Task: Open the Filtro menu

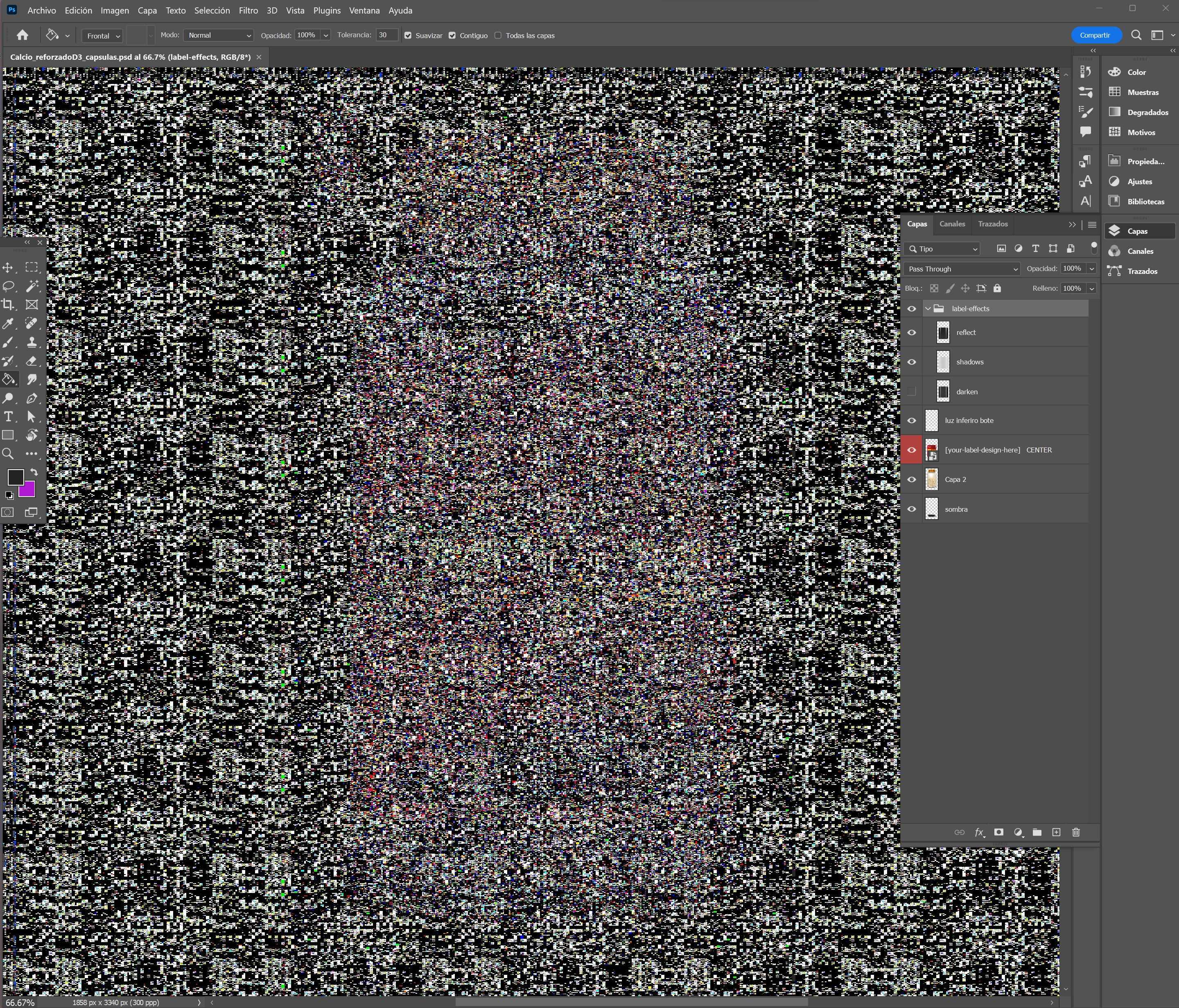Action: click(248, 10)
